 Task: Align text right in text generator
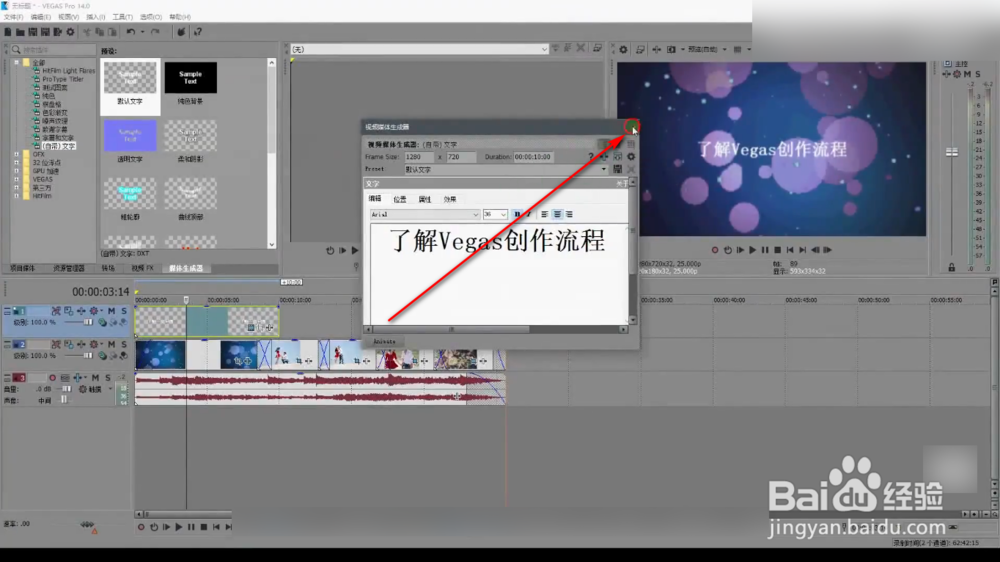569,214
